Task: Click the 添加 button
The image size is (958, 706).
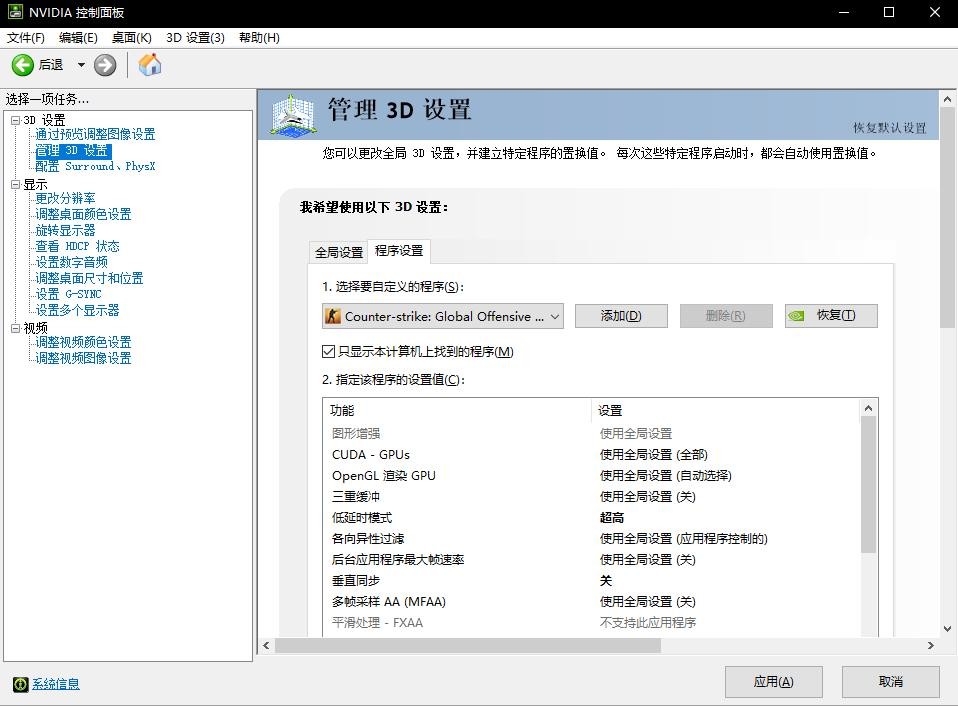Action: (620, 316)
